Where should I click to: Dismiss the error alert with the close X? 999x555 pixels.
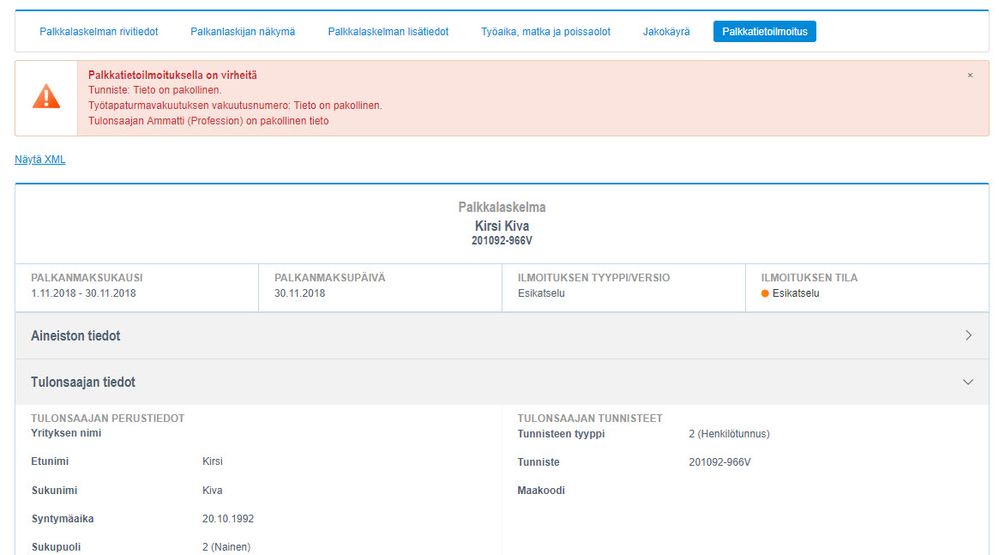970,75
